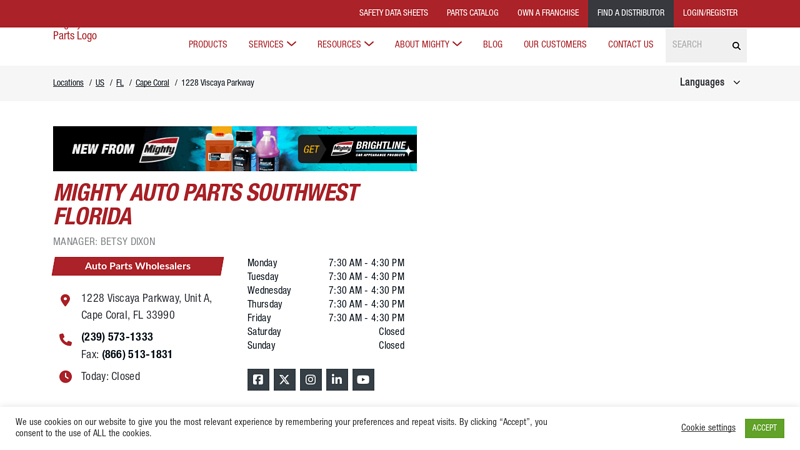Open Our Customers page
This screenshot has height=450, width=800.
pyautogui.click(x=555, y=44)
